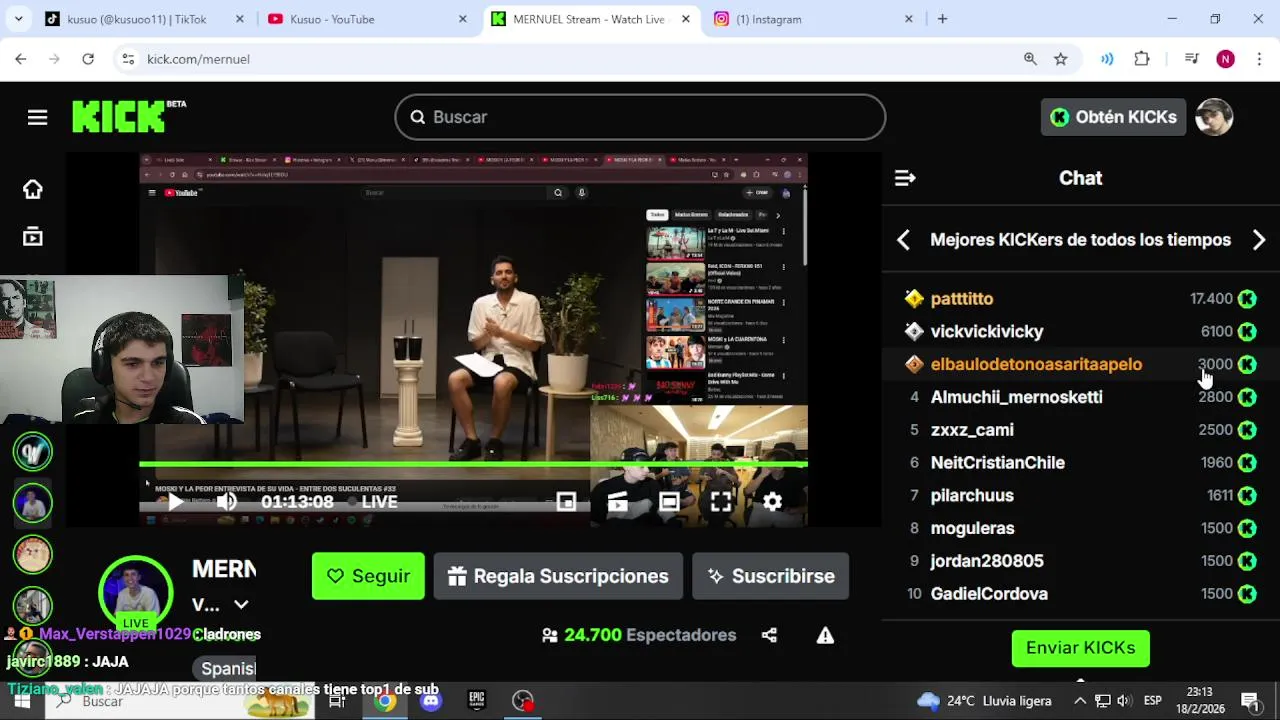Image resolution: width=1280 pixels, height=720 pixels.
Task: Open the browse sidebar icon below home
Action: [33, 237]
